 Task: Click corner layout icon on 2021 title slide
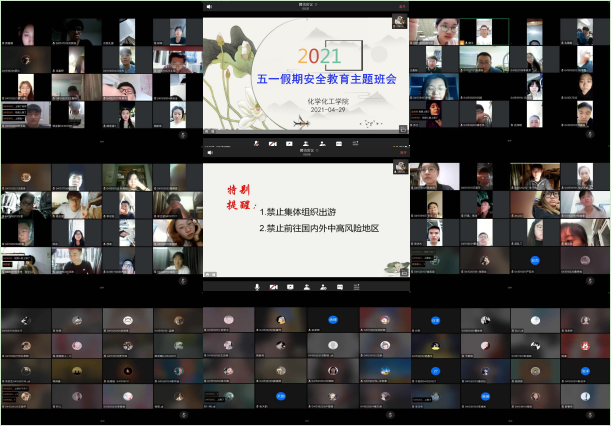point(402,130)
